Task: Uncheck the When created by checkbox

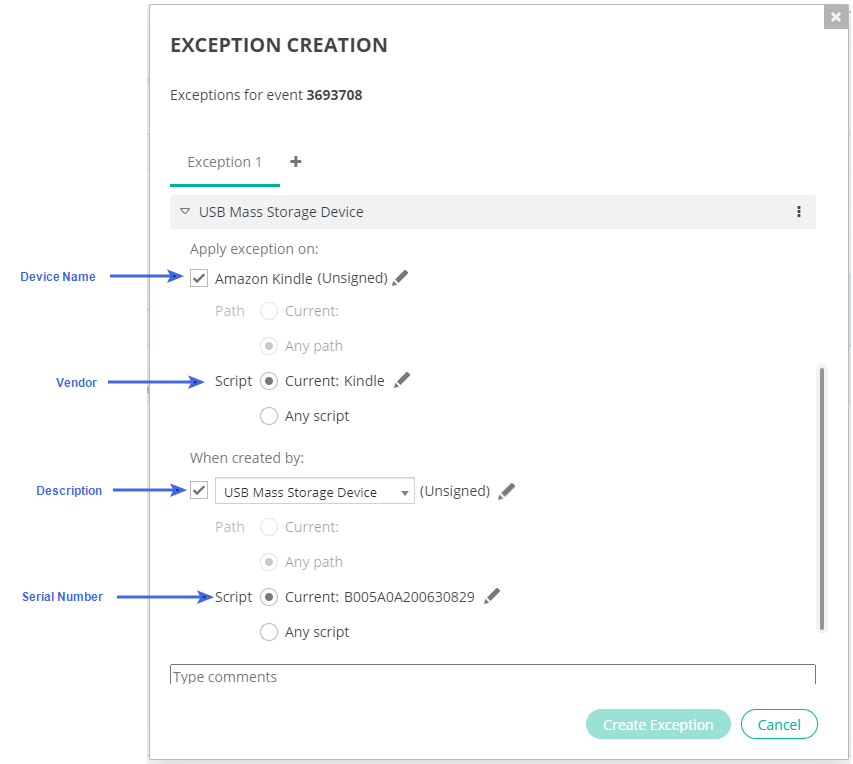Action: tap(199, 491)
